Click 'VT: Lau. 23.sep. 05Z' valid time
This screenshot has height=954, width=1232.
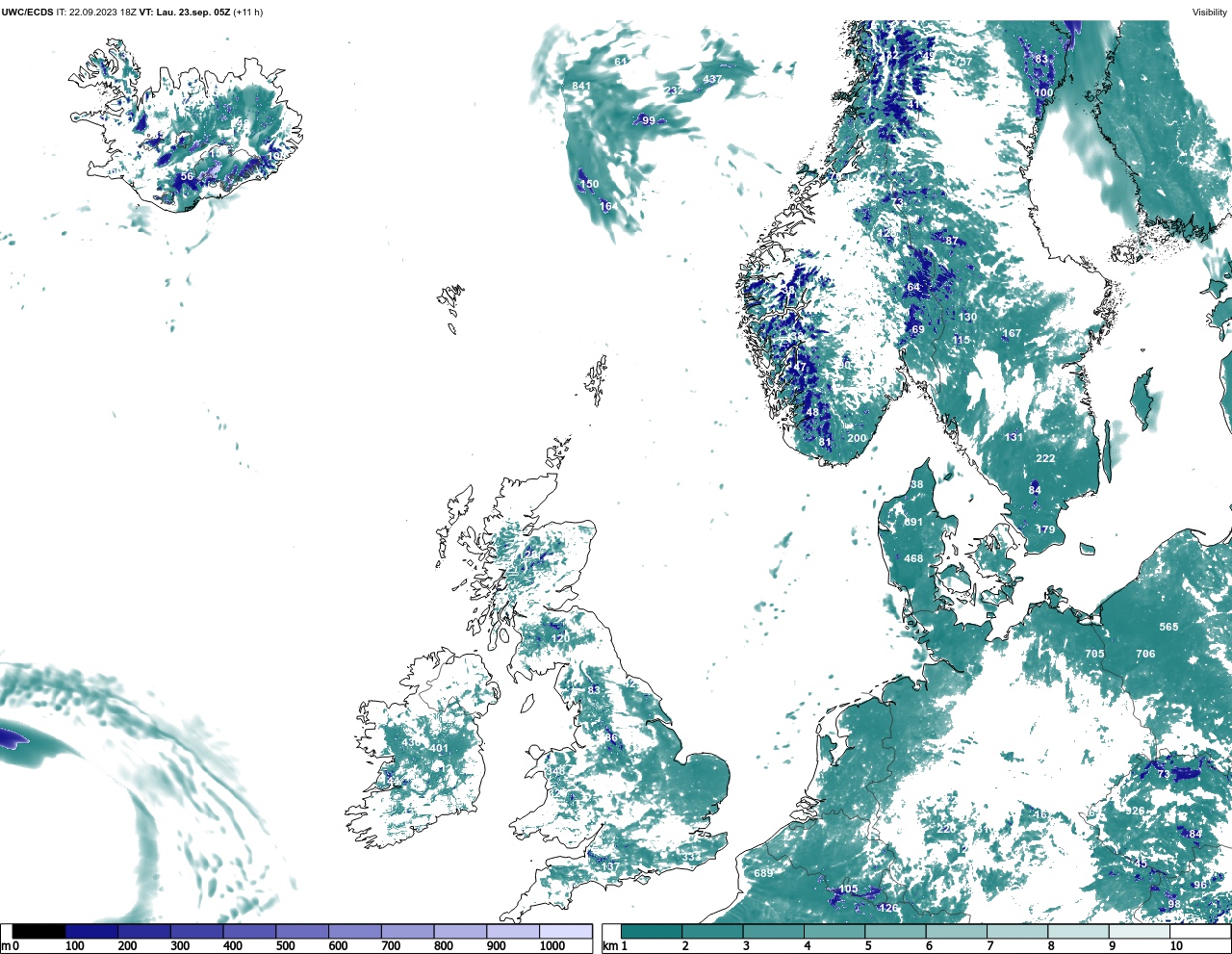185,13
